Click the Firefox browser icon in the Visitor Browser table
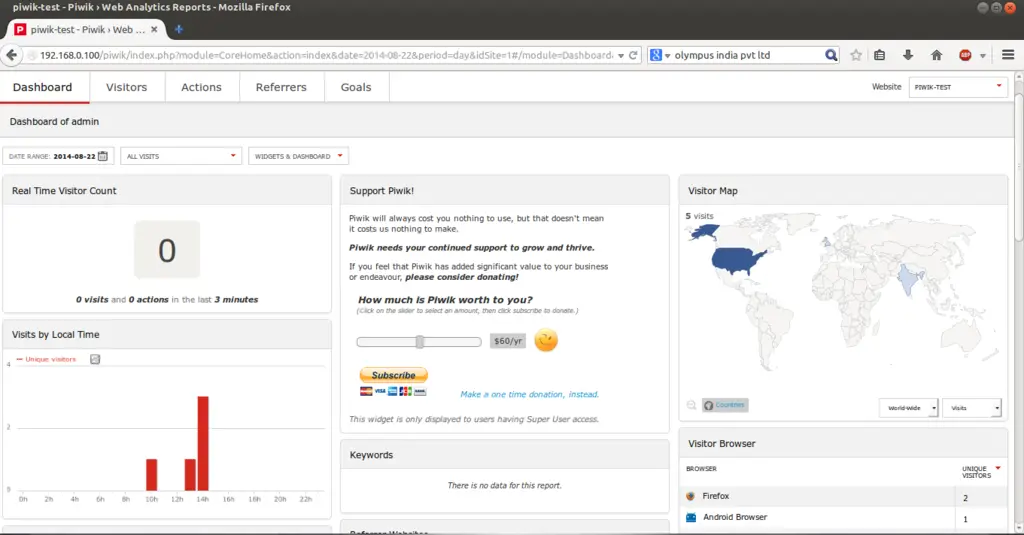 [691, 496]
